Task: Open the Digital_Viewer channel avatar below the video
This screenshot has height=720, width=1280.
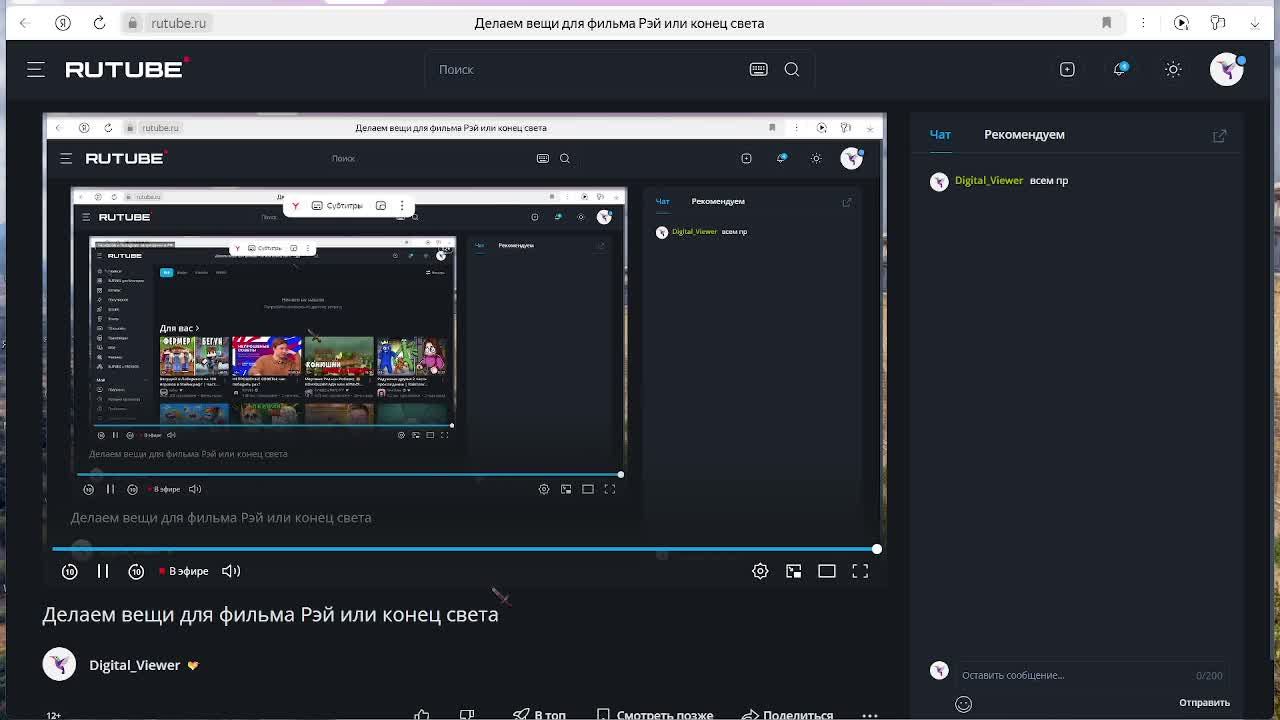Action: point(59,665)
